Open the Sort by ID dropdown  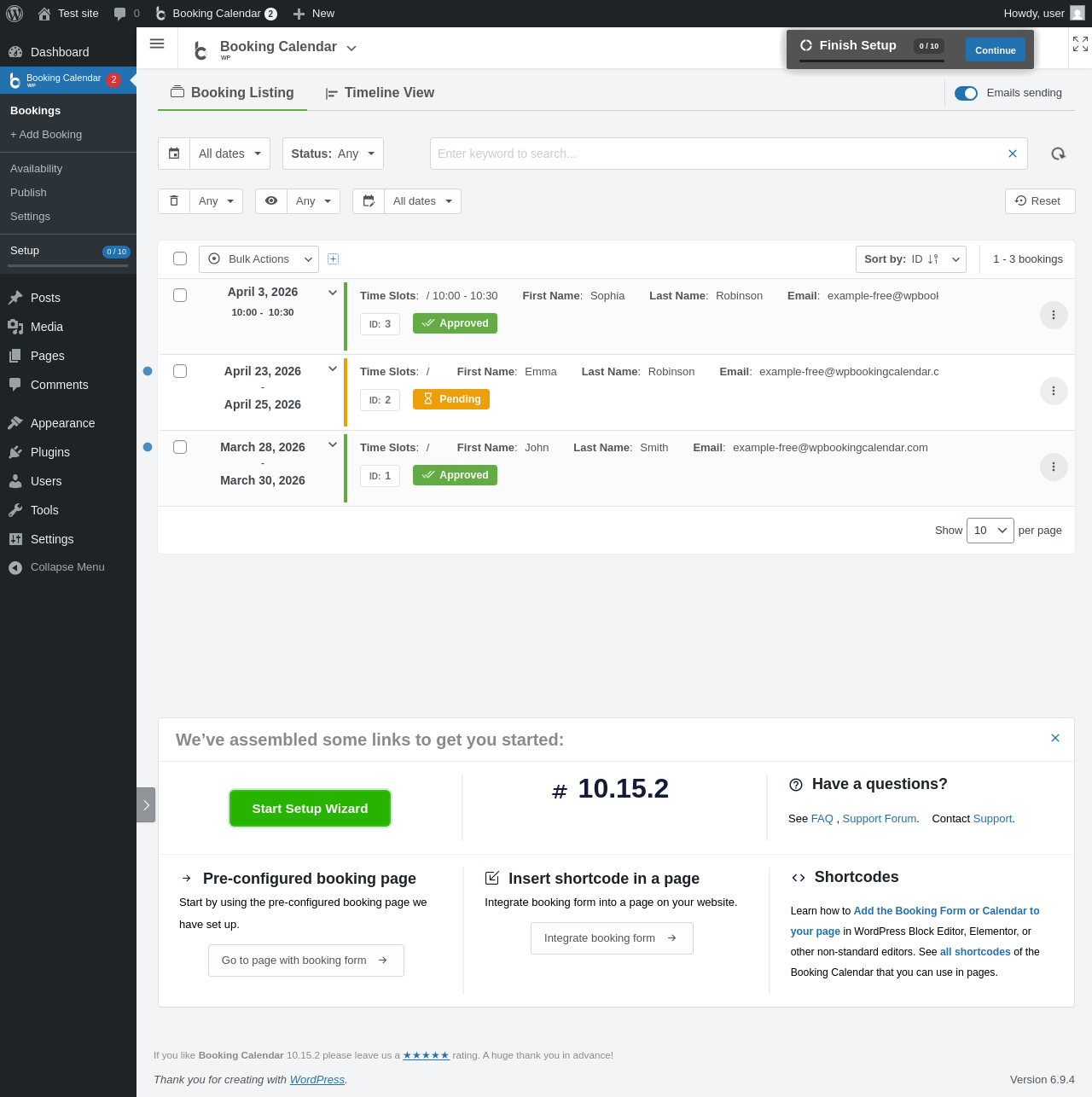910,259
